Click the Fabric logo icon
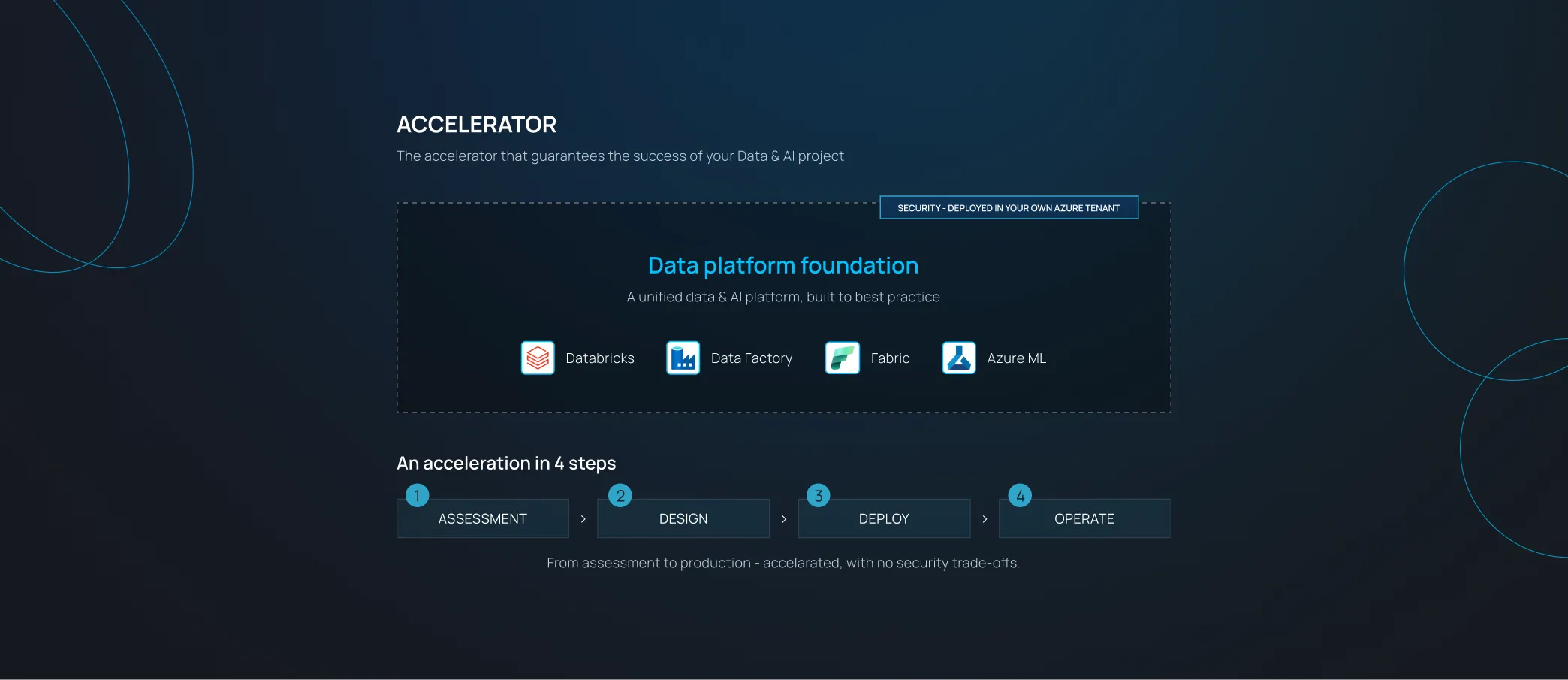This screenshot has width=1568, height=680. pos(842,358)
